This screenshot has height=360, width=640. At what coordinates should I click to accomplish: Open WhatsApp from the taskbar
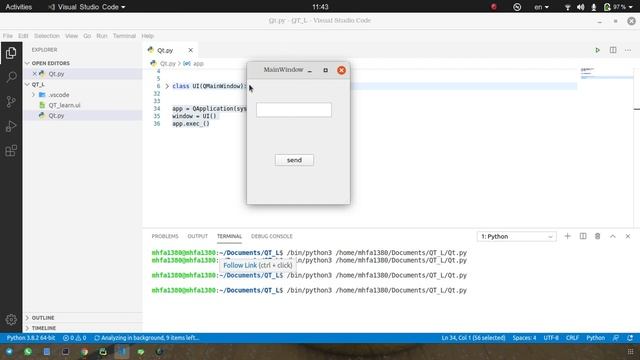point(28,351)
